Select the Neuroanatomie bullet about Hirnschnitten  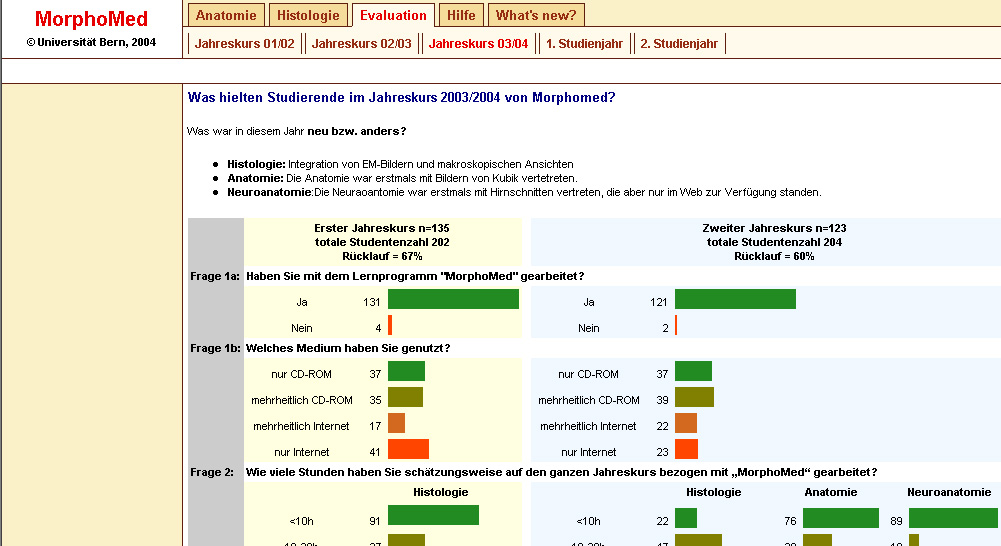pyautogui.click(x=524, y=192)
